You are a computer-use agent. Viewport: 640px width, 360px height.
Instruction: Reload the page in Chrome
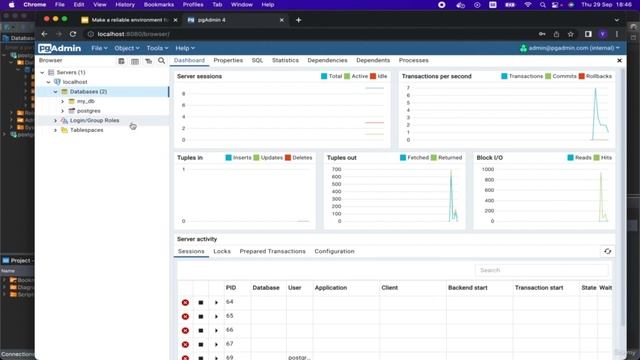[73, 34]
